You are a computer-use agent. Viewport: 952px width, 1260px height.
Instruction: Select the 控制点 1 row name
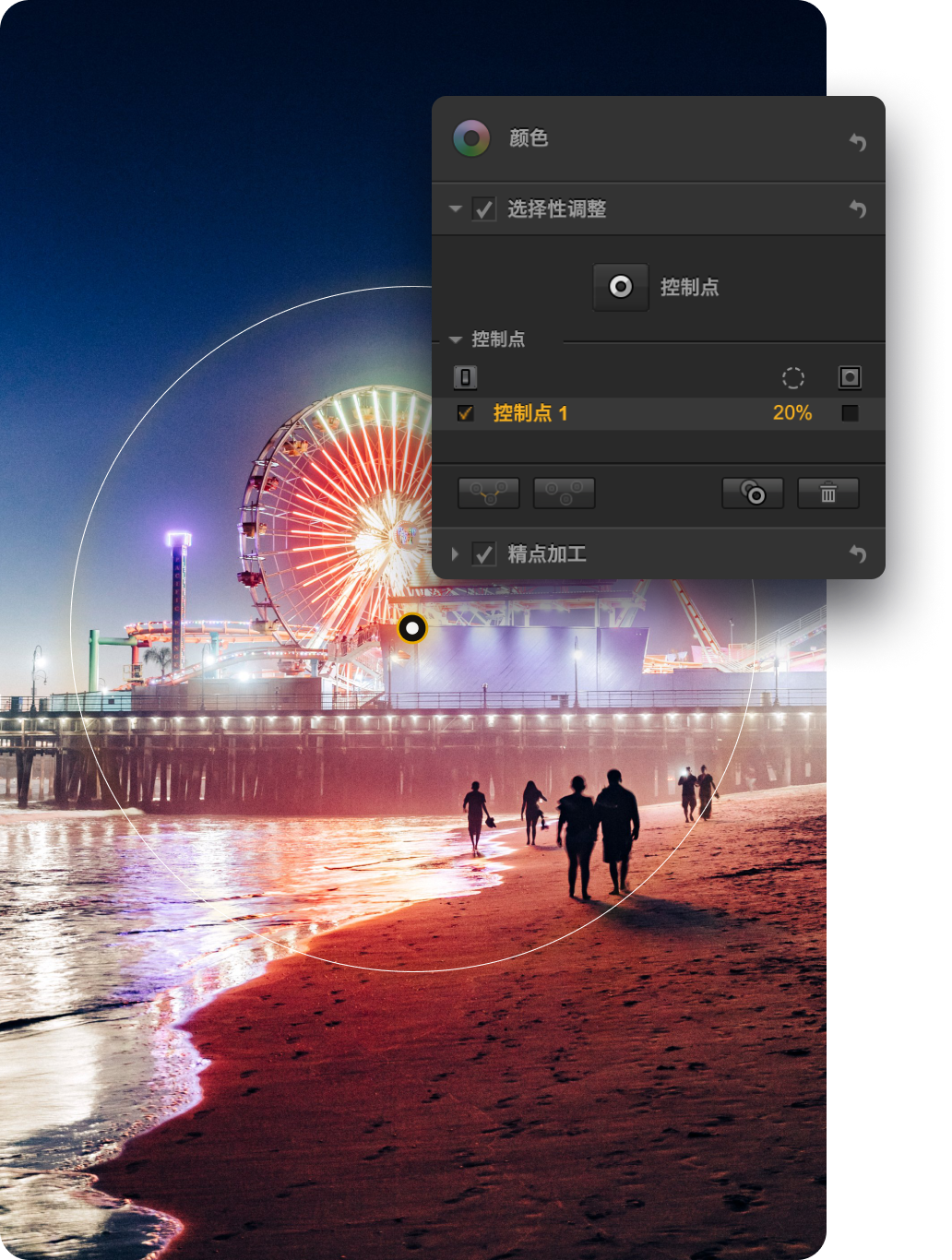[x=530, y=413]
